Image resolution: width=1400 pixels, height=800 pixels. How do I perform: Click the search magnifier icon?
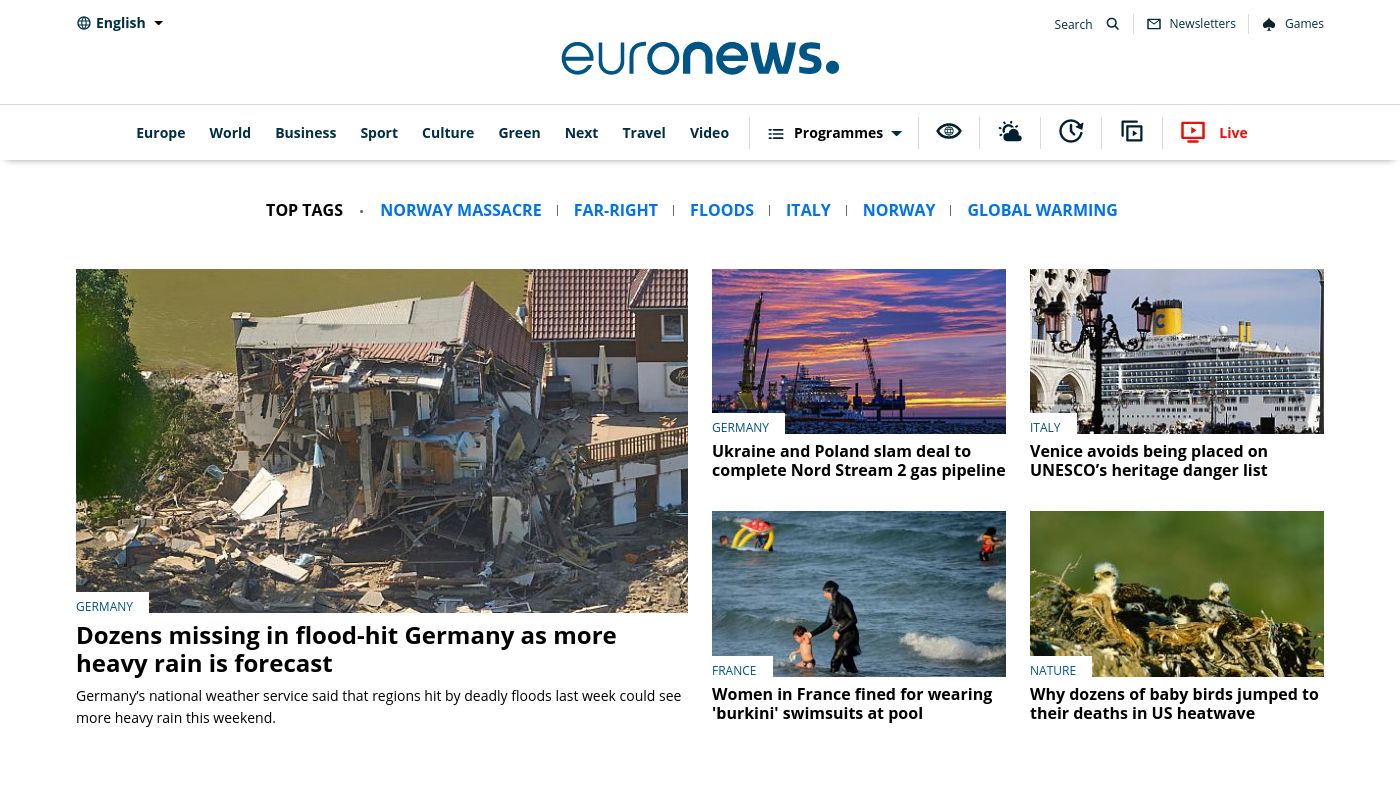(x=1112, y=24)
